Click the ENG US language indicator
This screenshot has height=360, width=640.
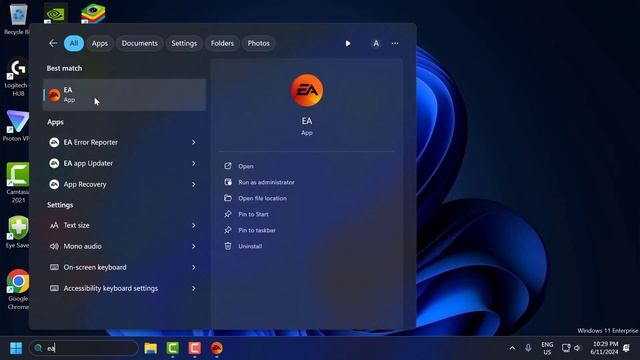tap(547, 348)
